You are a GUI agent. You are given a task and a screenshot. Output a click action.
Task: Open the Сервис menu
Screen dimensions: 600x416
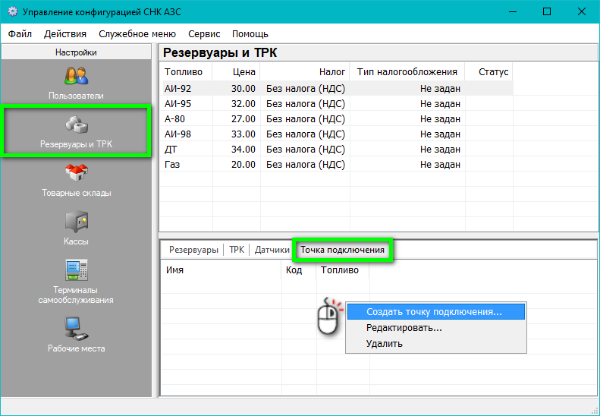coord(205,33)
